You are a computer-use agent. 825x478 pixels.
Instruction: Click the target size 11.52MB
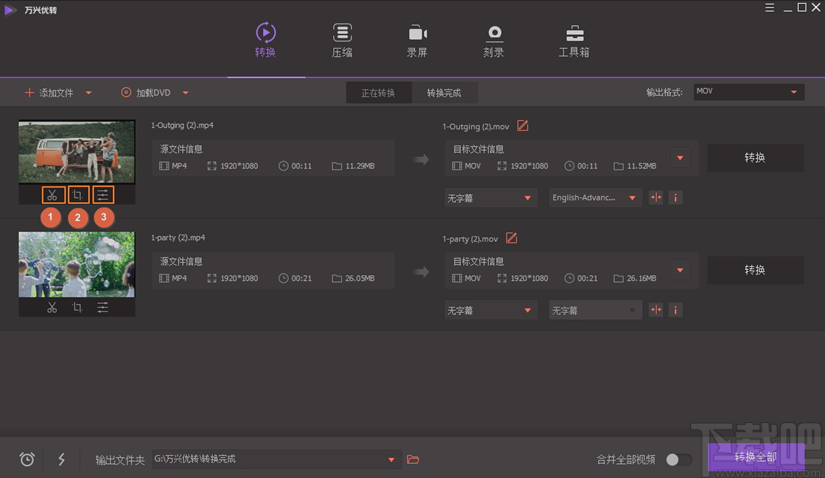(641, 166)
